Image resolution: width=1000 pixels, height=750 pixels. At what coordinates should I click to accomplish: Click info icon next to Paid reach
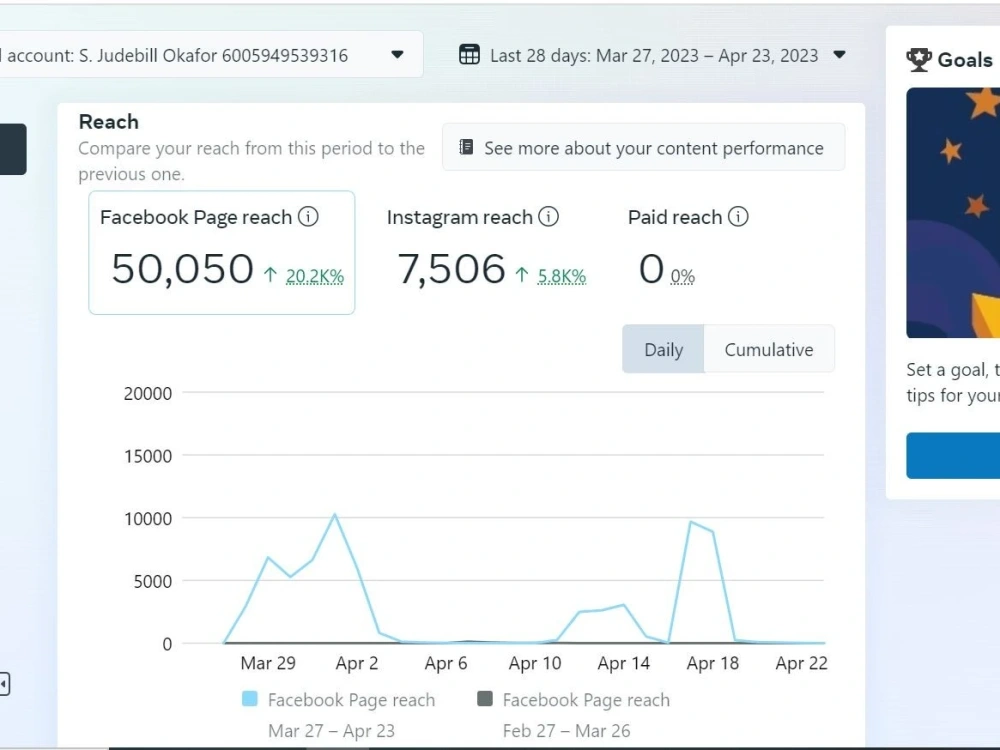pyautogui.click(x=738, y=217)
